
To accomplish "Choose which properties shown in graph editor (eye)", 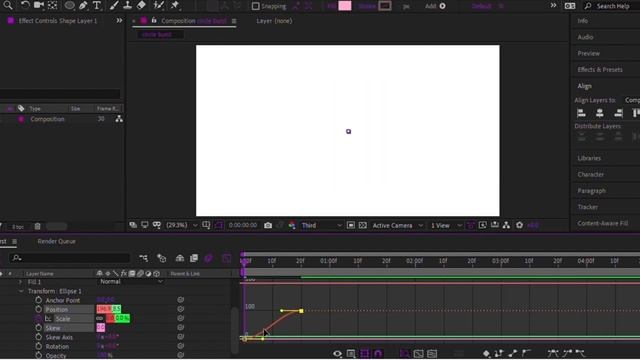I will pos(337,353).
